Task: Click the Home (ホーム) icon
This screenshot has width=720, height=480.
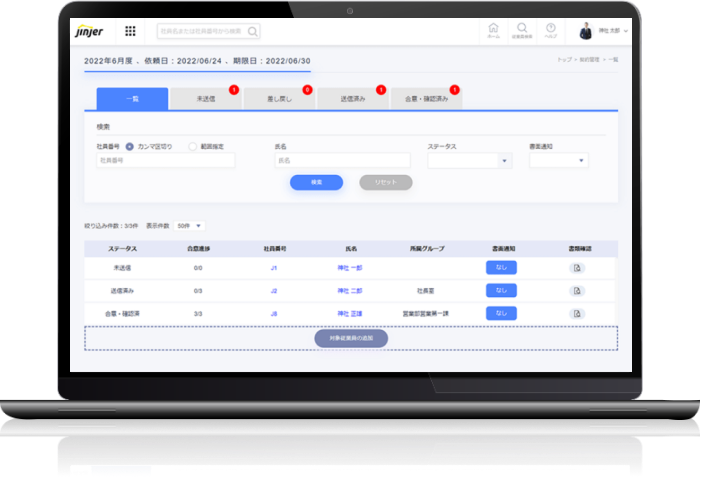Action: 493,30
